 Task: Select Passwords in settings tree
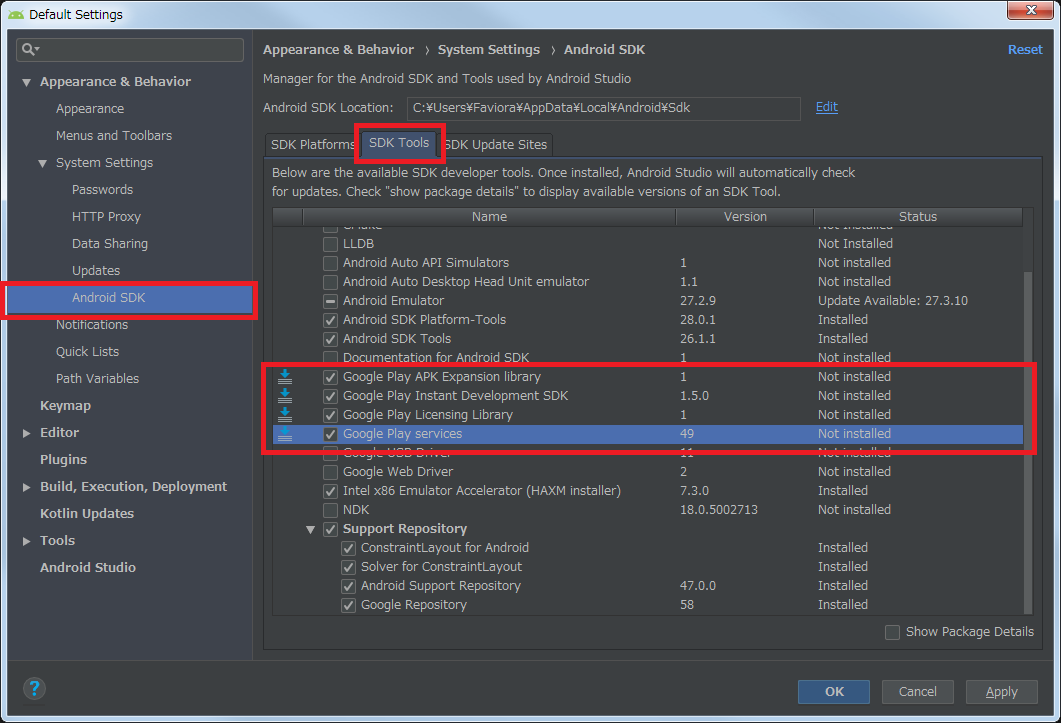click(x=102, y=190)
